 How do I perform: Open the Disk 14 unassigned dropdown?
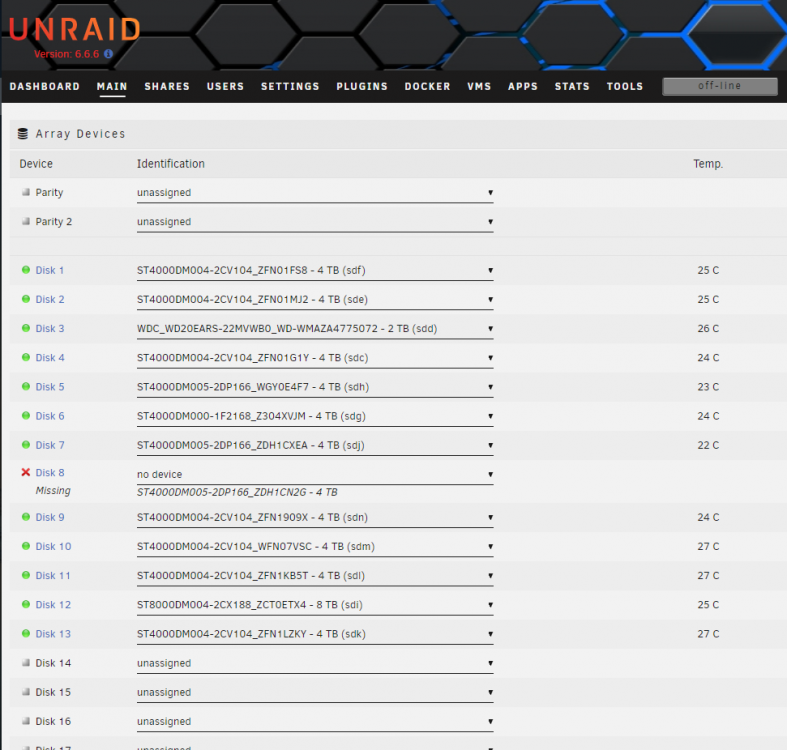pyautogui.click(x=315, y=664)
